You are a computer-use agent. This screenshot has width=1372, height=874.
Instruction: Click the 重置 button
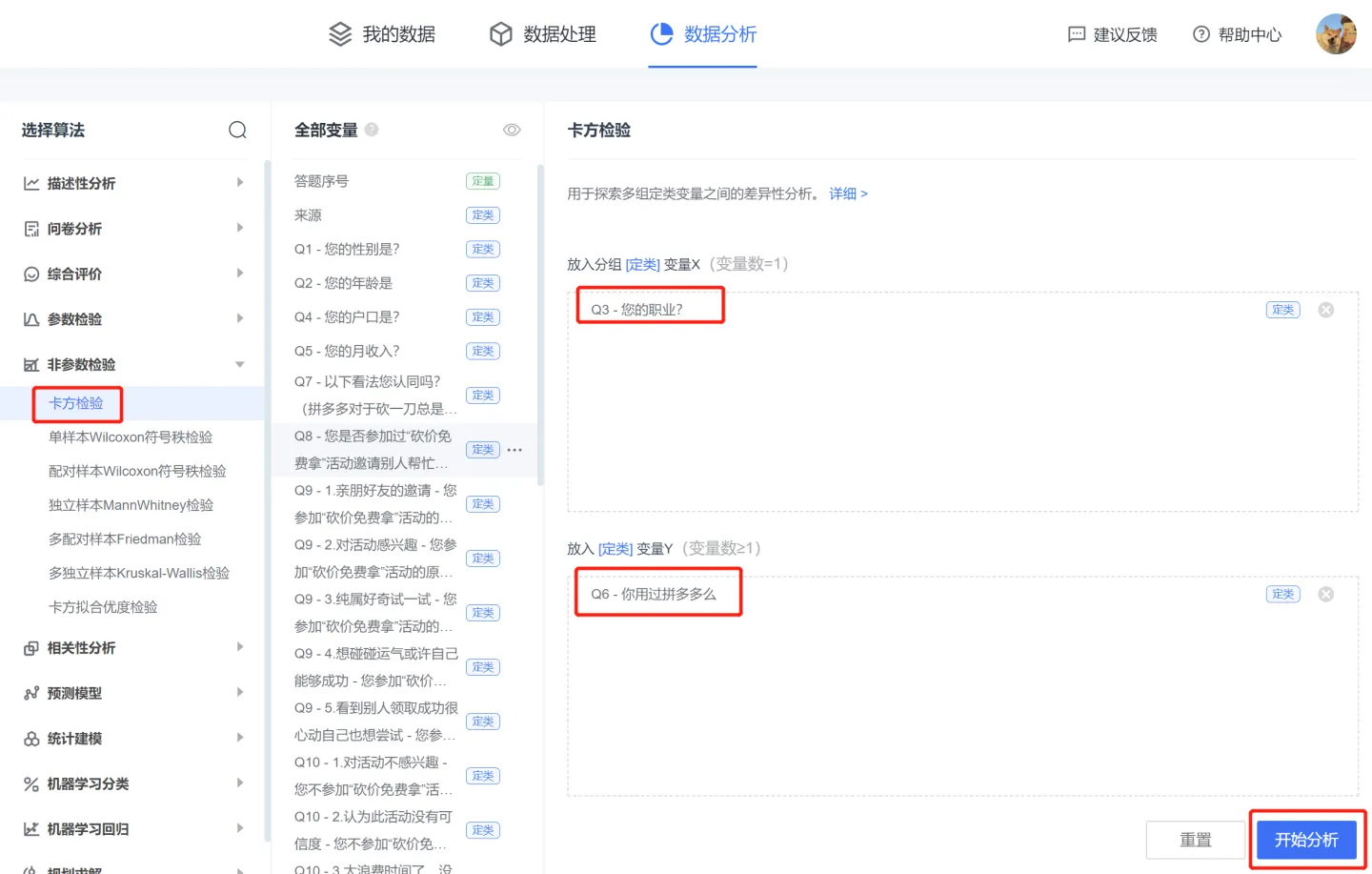(1196, 840)
